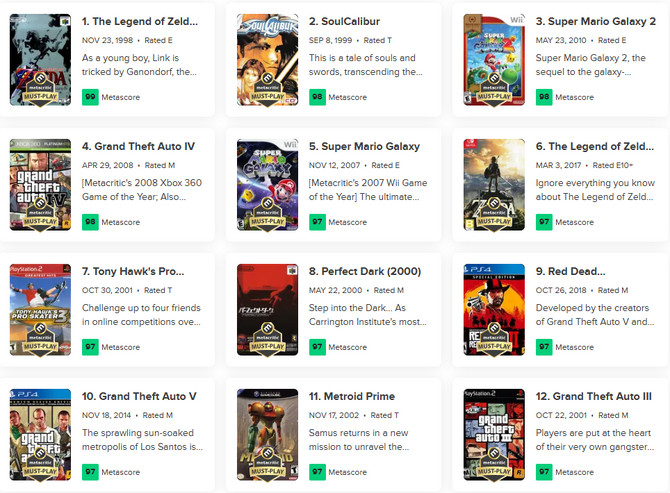Open the '8. Perfect Dark (2000)' title link
Image resolution: width=670 pixels, height=493 pixels.
coord(365,272)
